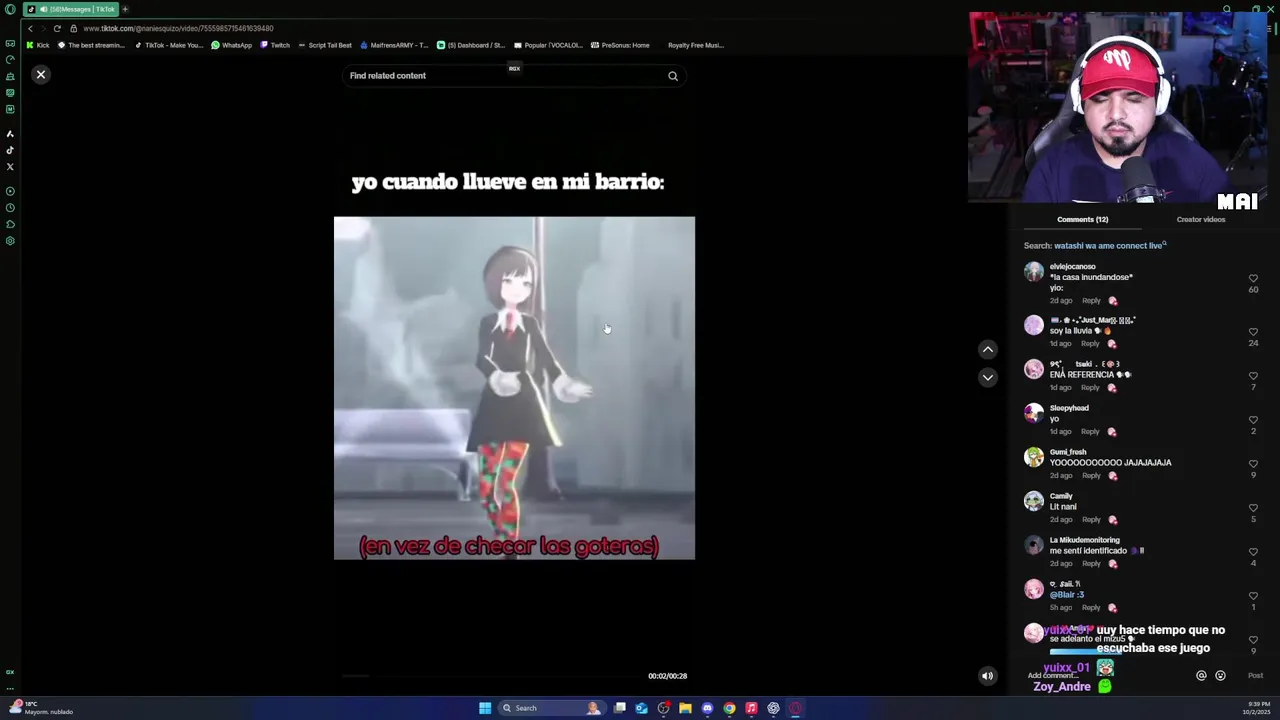Reload the page

pos(57,28)
